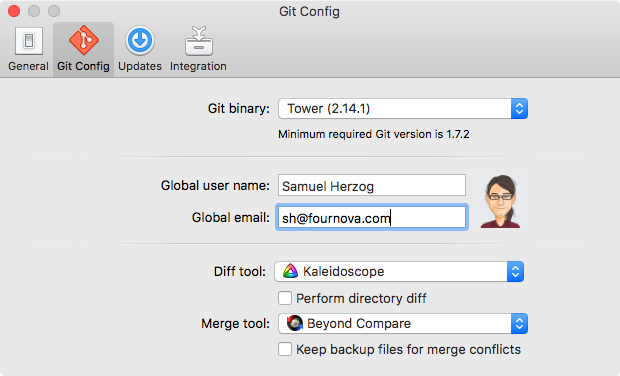This screenshot has width=620, height=376.
Task: Switch to the Integration tab label
Action: tap(198, 66)
